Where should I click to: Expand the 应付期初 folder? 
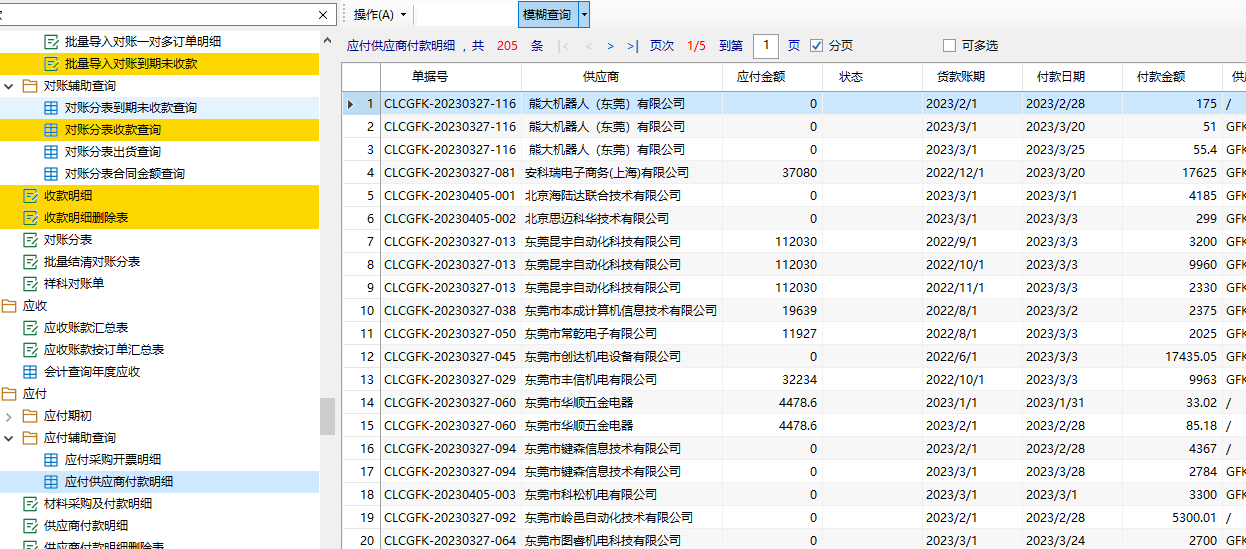[9, 416]
